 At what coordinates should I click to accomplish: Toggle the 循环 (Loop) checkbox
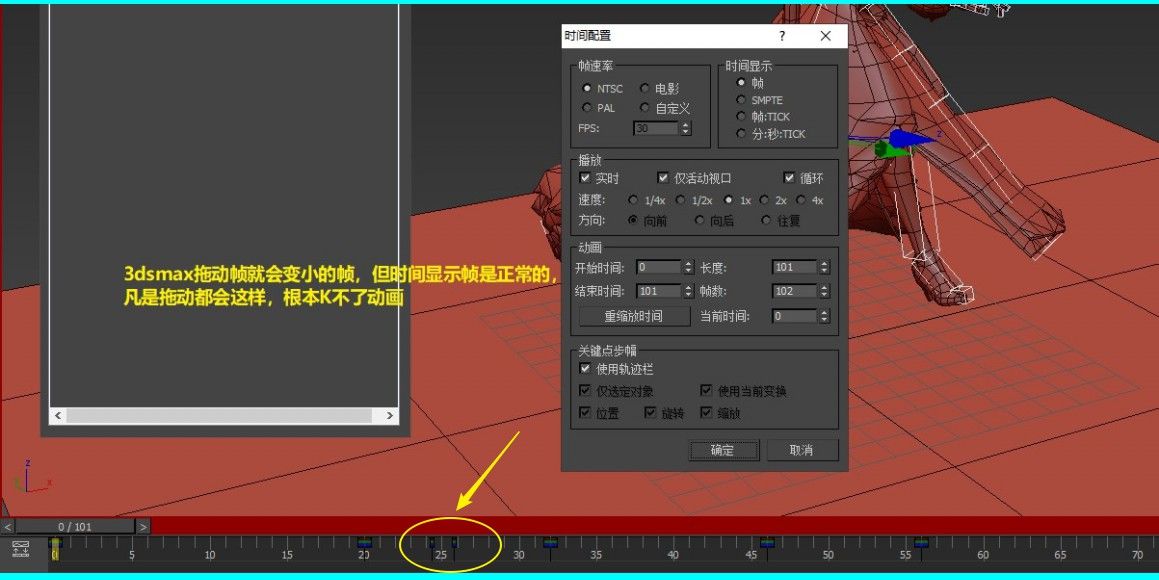[x=789, y=178]
